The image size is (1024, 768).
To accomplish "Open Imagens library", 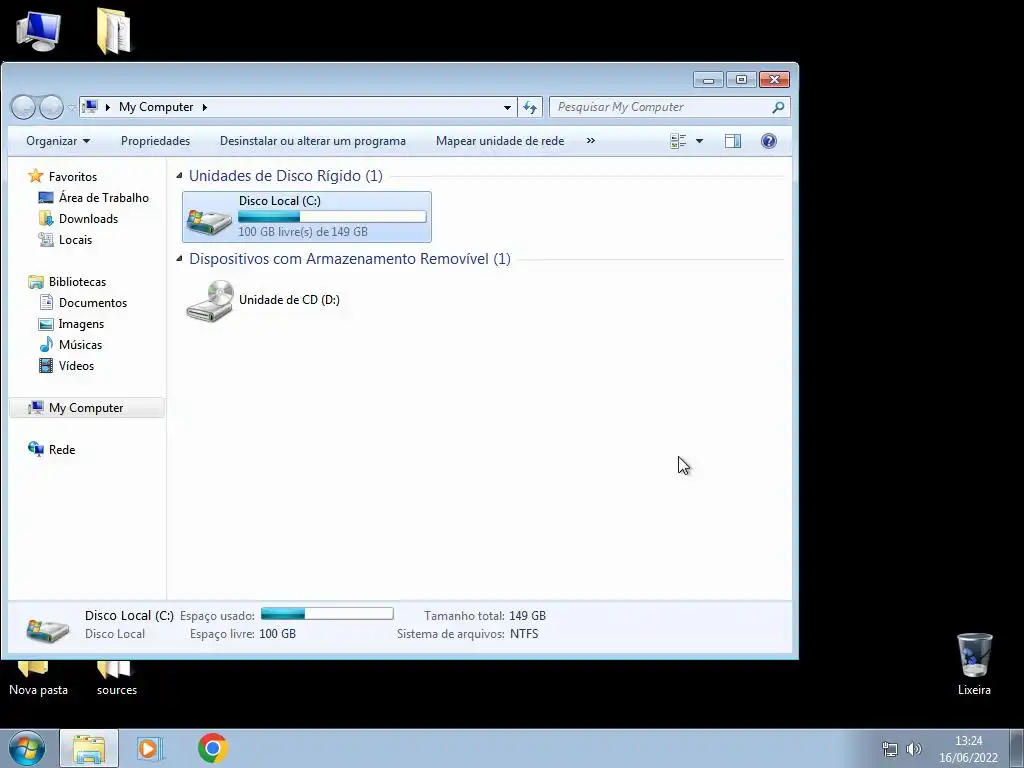I will click(x=81, y=324).
